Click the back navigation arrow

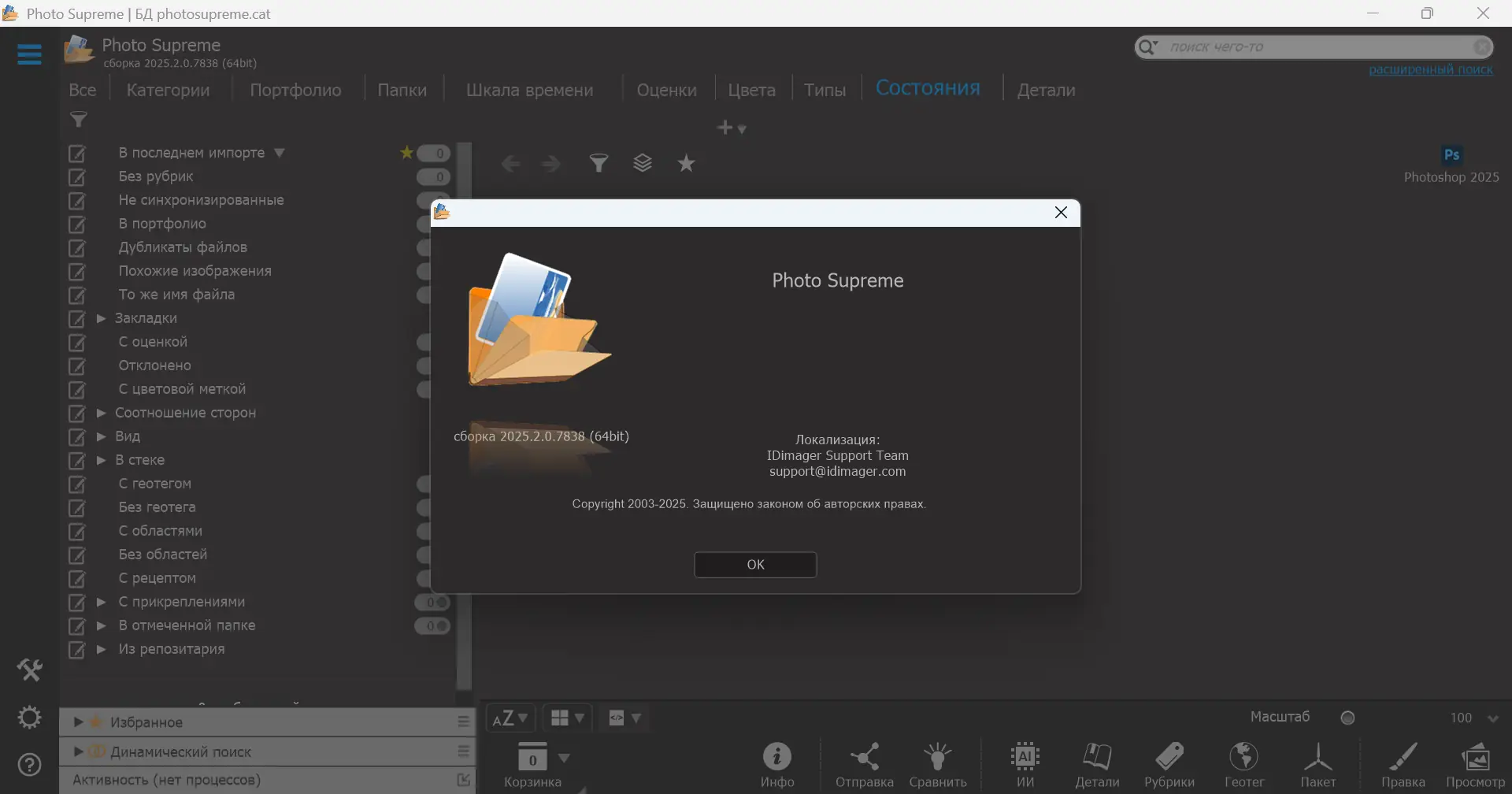tap(512, 163)
